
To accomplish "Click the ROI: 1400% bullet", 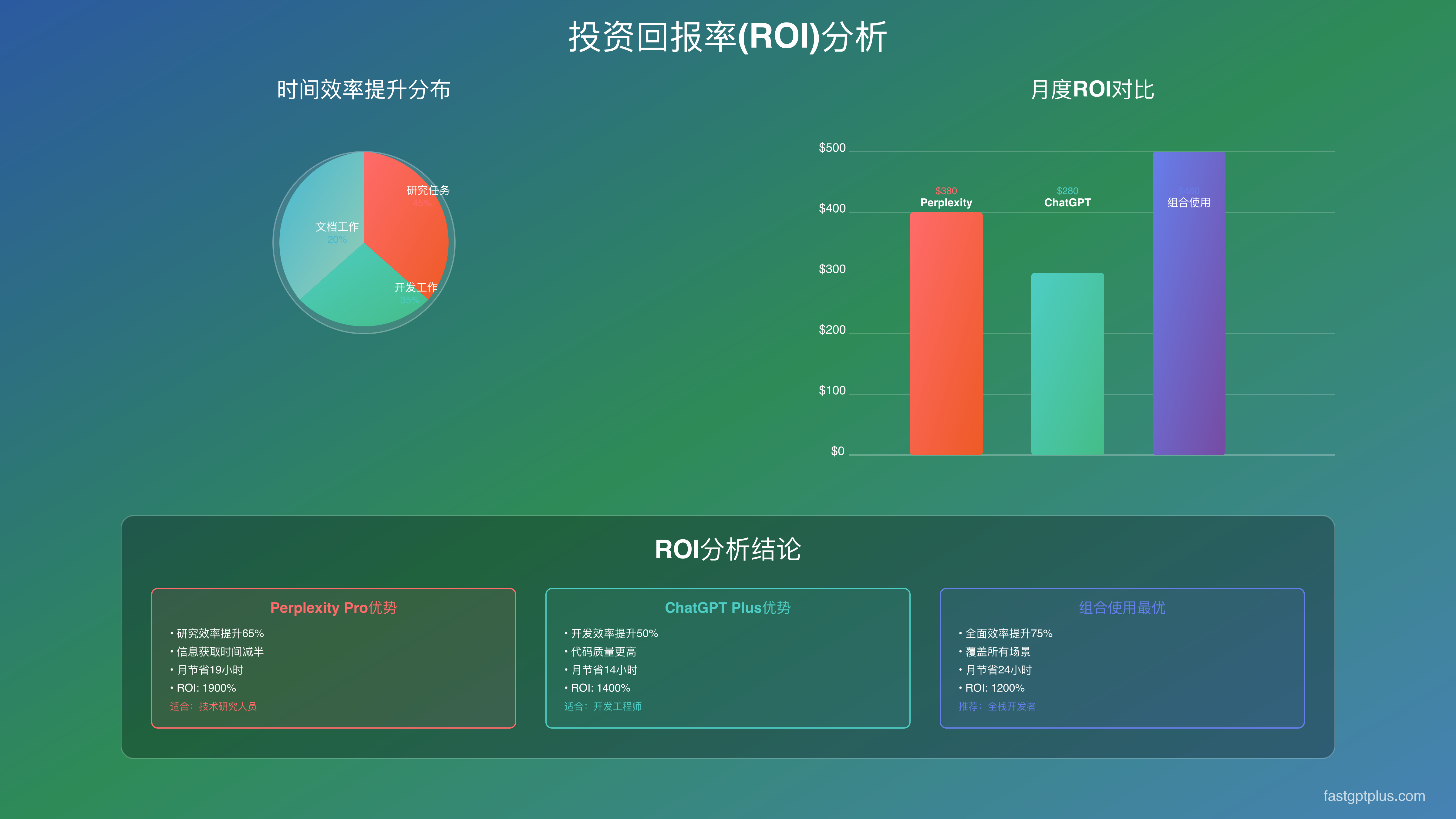I will [597, 688].
